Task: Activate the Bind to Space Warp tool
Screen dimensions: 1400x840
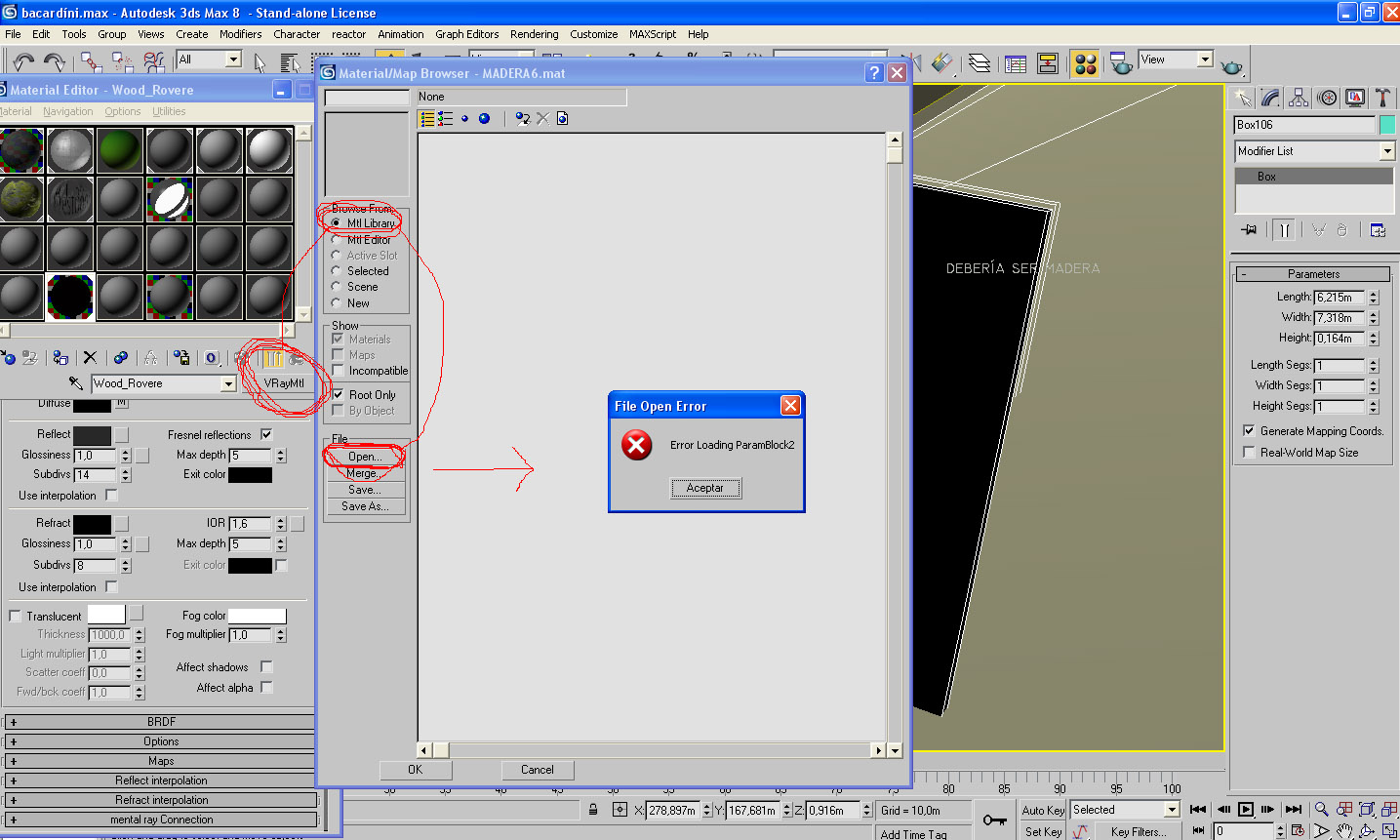Action: (x=154, y=62)
